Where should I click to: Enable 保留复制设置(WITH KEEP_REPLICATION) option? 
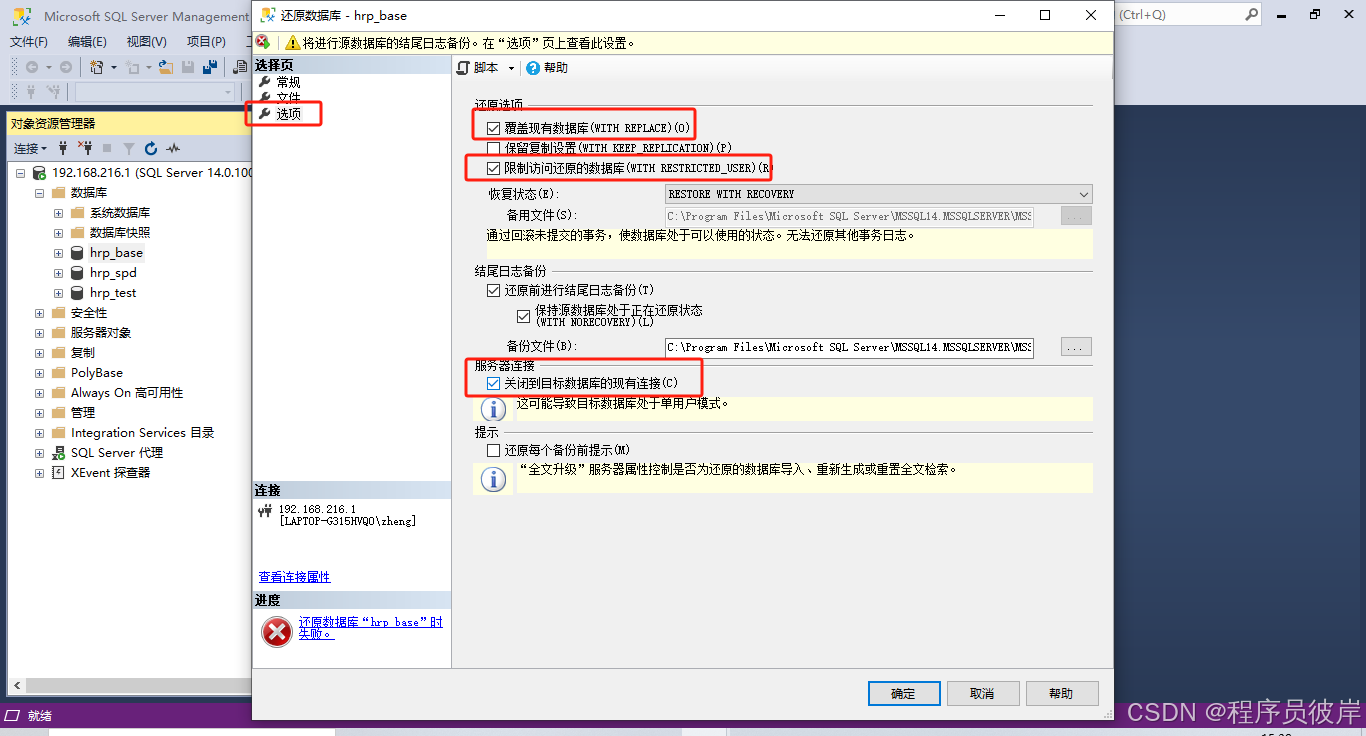pyautogui.click(x=494, y=146)
